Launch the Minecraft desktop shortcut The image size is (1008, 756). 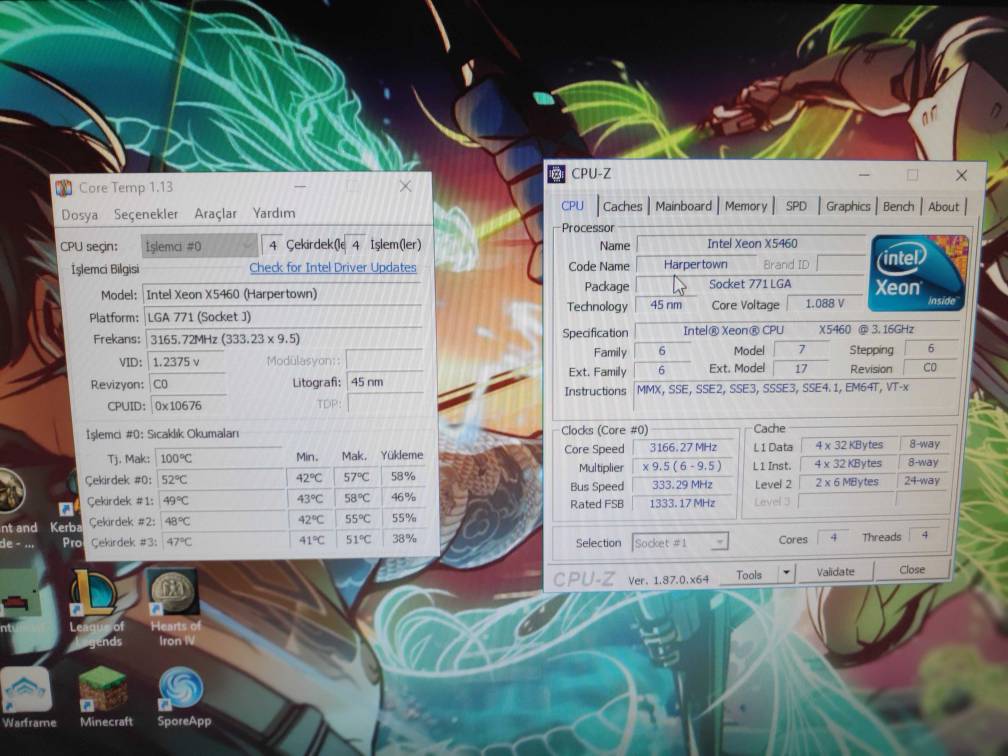[x=105, y=698]
